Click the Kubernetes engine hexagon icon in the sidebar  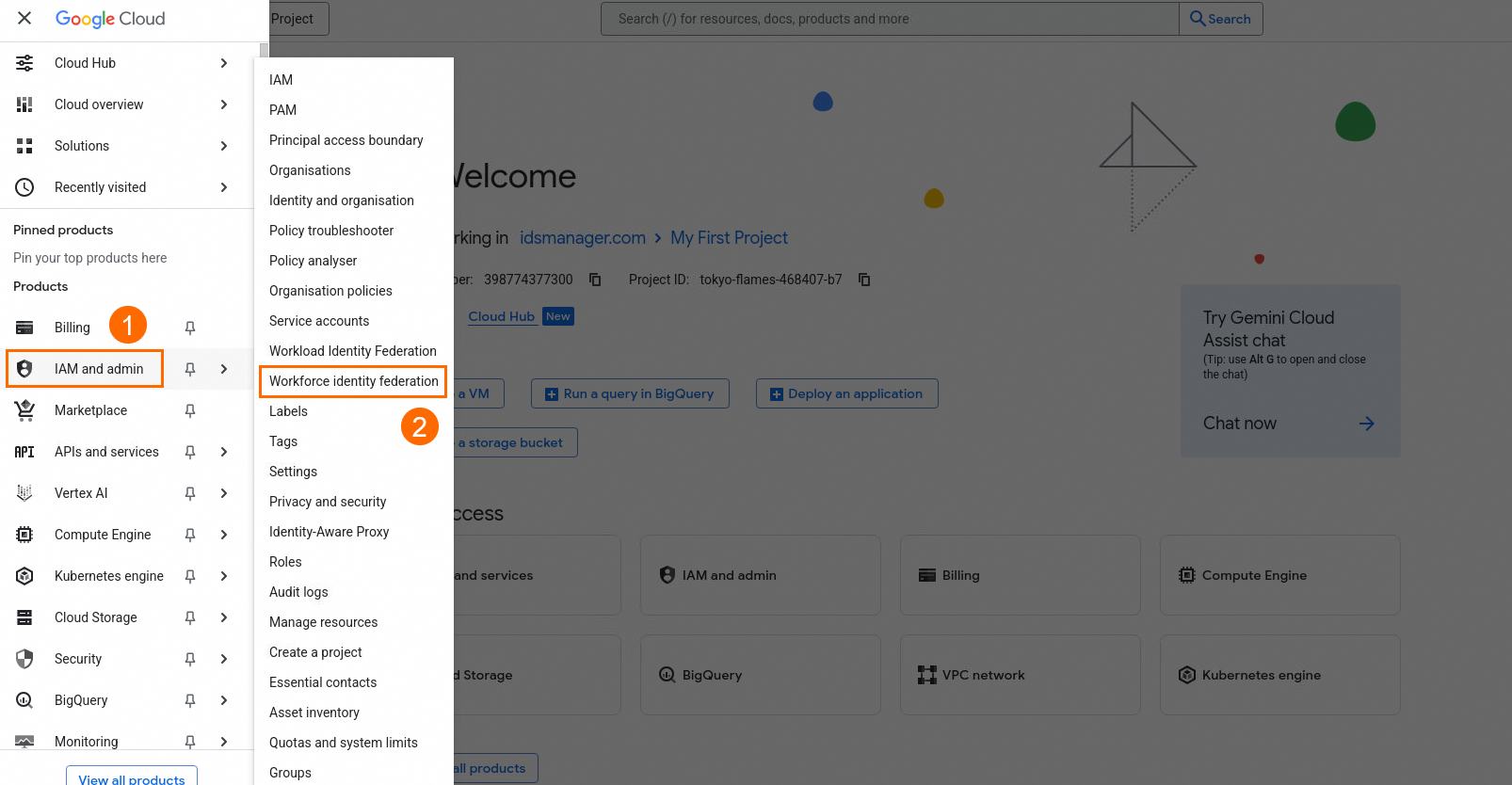click(24, 576)
